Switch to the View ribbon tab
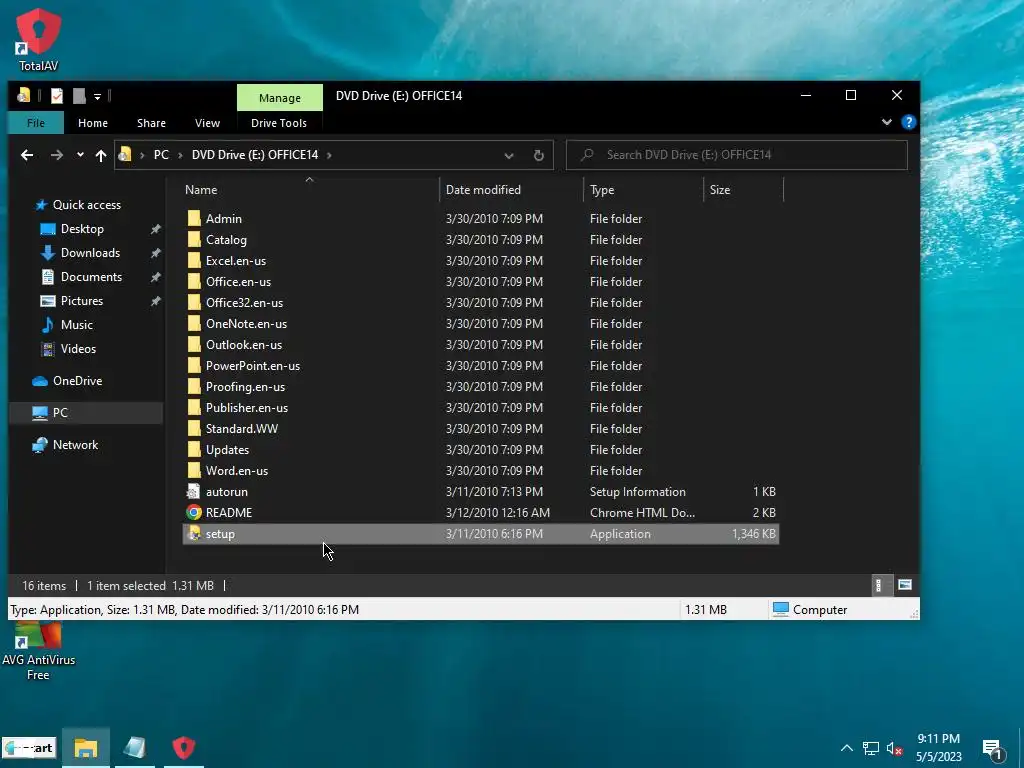The width and height of the screenshot is (1024, 768). 207,123
